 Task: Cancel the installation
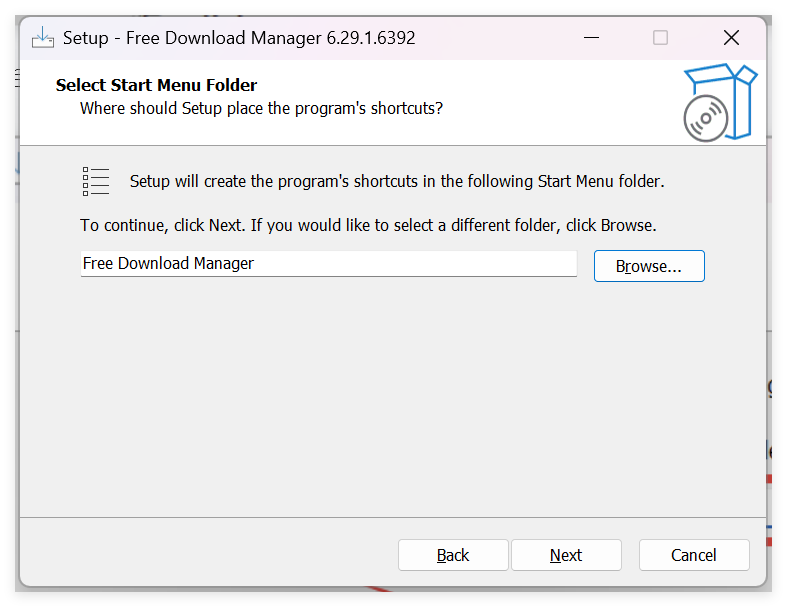pyautogui.click(x=694, y=555)
